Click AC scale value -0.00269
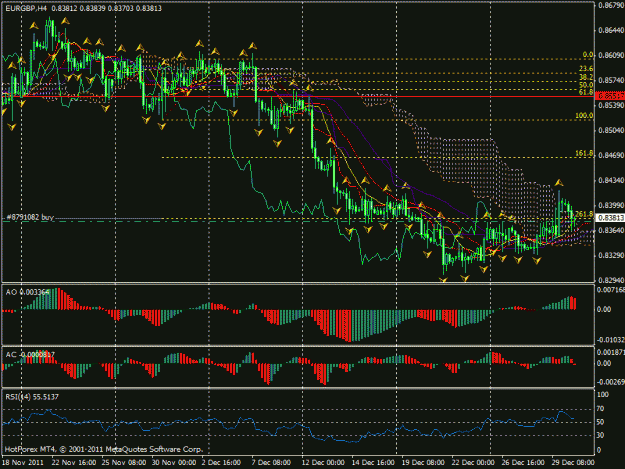Image resolution: width=625 pixels, height=469 pixels. [x=611, y=382]
